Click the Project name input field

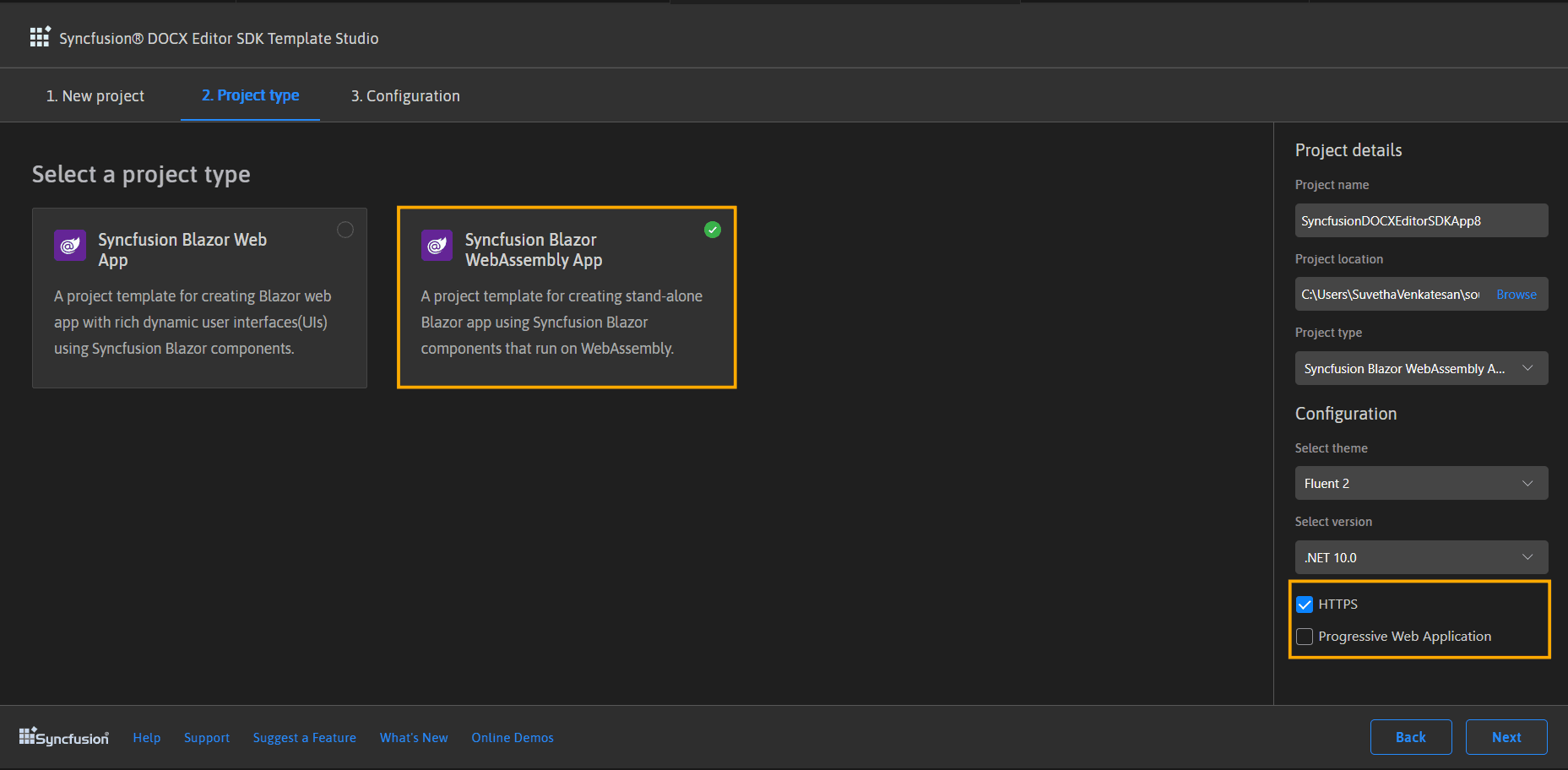point(1421,221)
